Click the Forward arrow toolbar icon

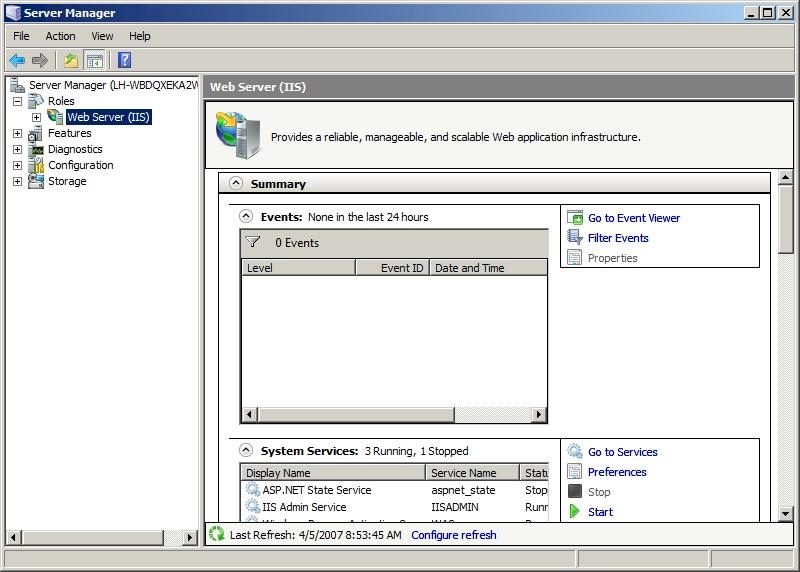tap(40, 60)
